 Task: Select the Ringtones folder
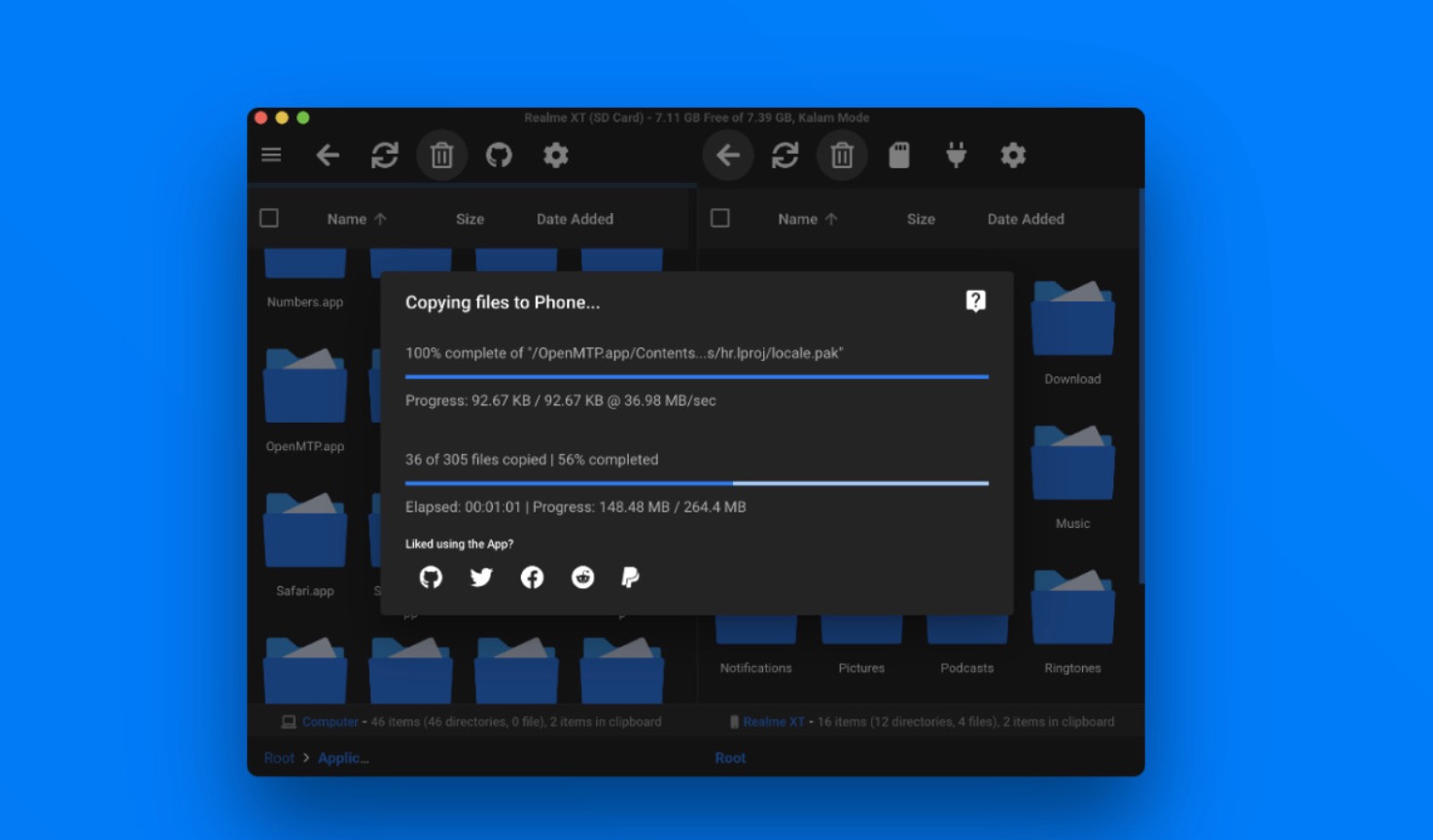tap(1072, 621)
